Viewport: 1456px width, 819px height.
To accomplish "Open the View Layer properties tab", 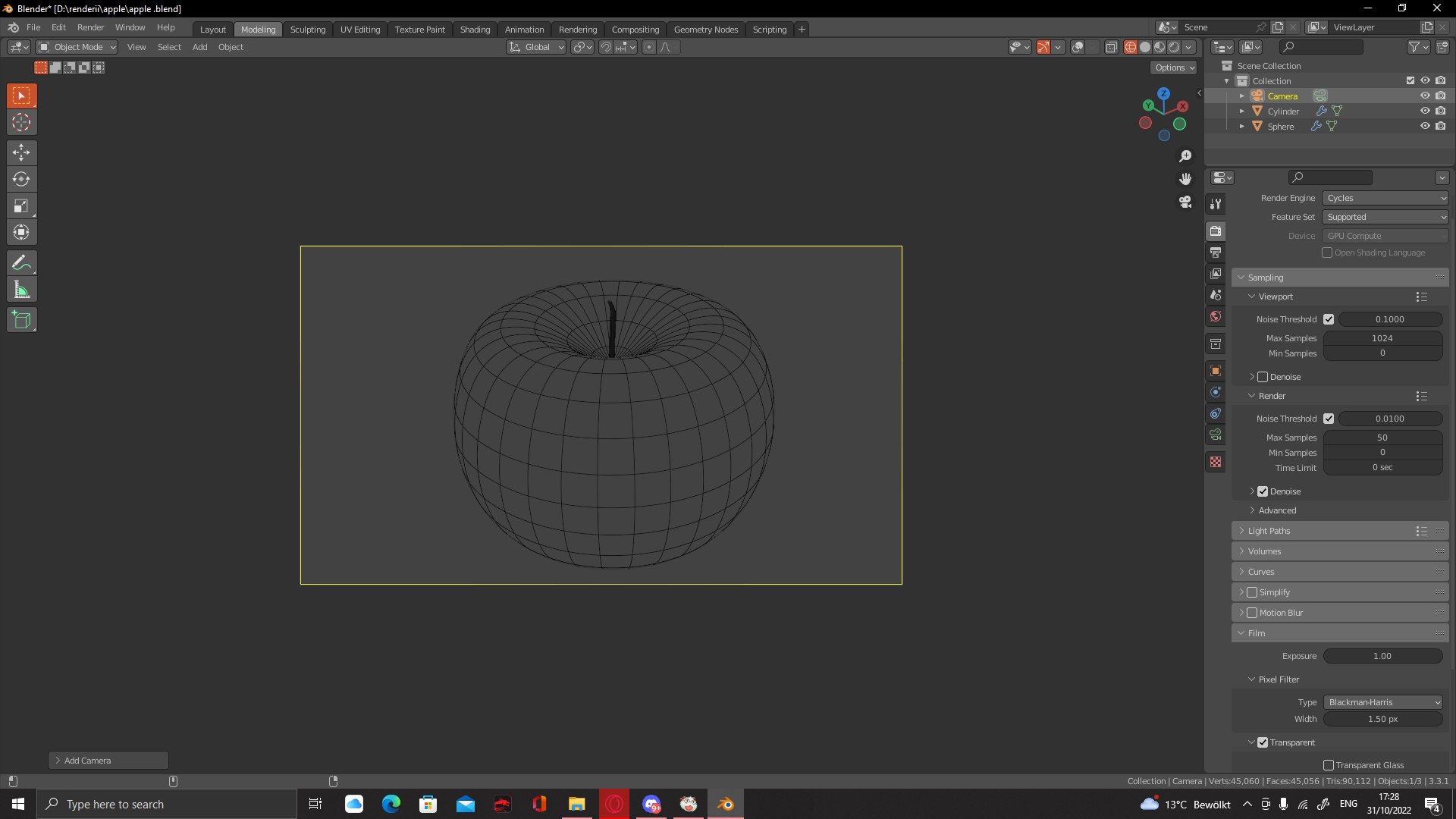I will click(1216, 274).
